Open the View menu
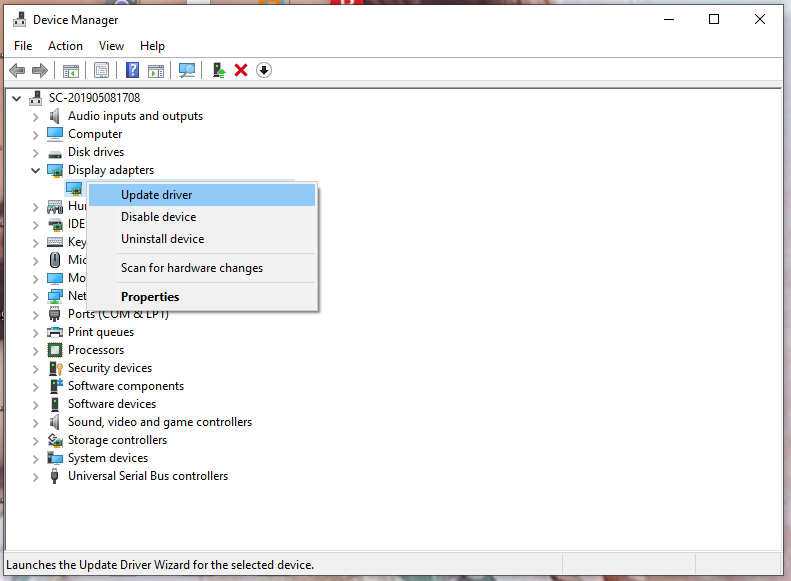This screenshot has width=791, height=581. (111, 46)
